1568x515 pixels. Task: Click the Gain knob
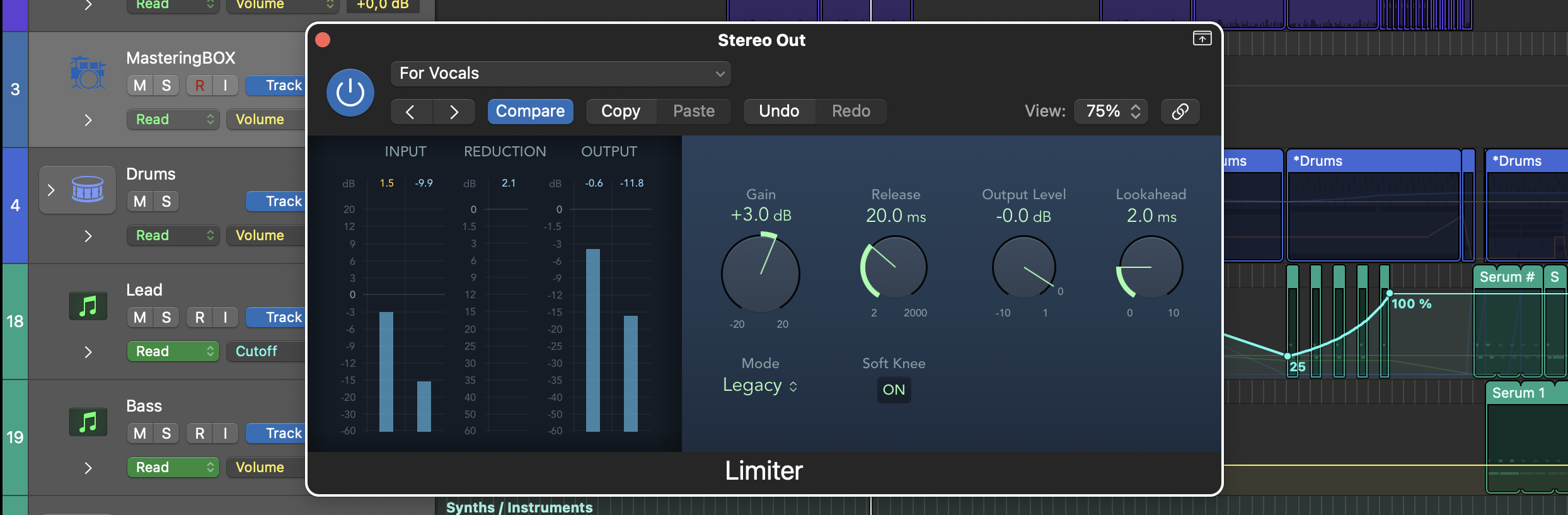click(x=760, y=274)
